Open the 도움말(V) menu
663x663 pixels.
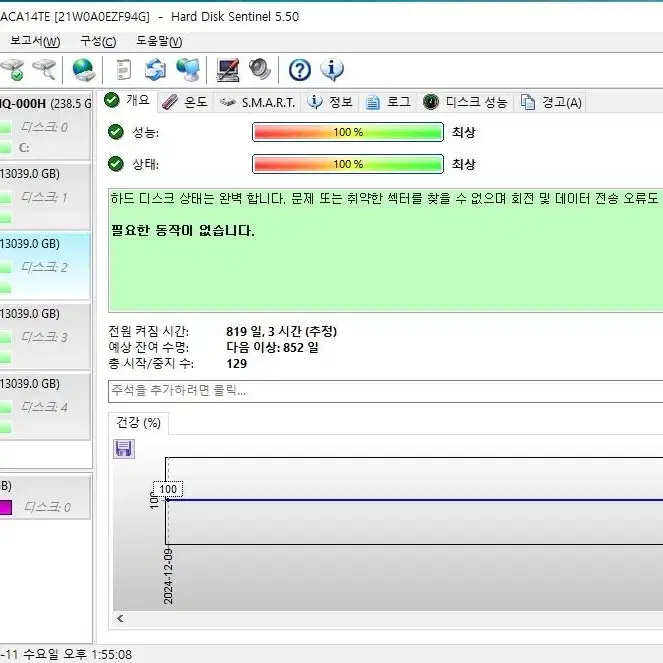click(x=159, y=41)
